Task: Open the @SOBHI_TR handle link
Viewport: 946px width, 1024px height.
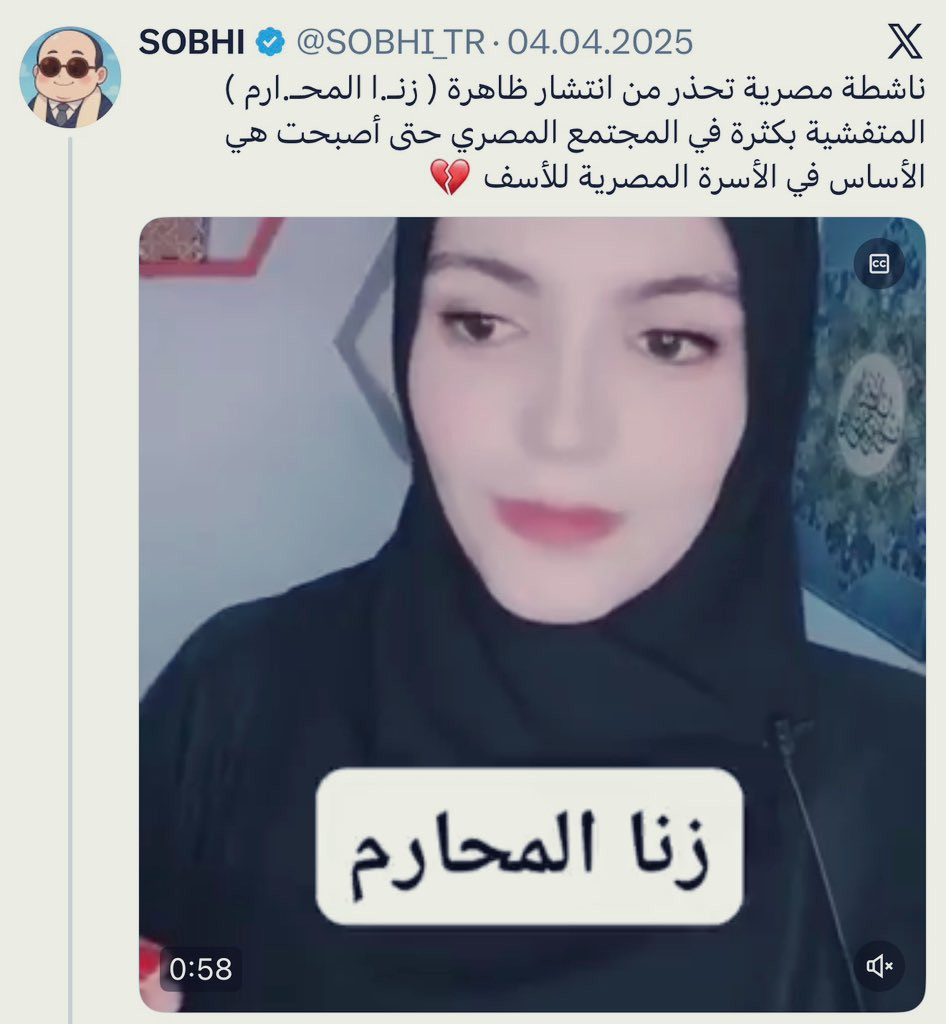Action: [x=390, y=43]
